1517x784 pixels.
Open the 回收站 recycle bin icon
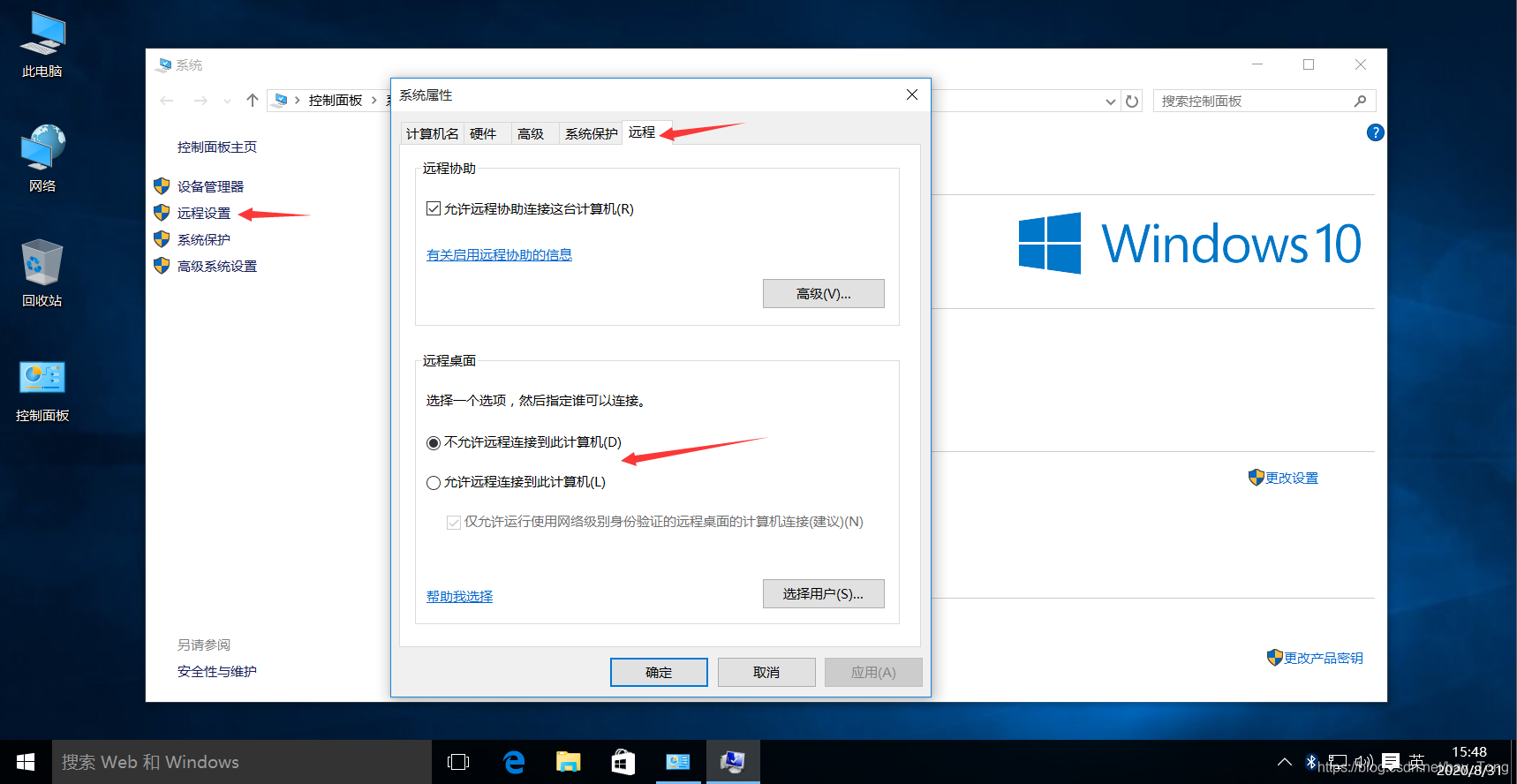point(42,274)
